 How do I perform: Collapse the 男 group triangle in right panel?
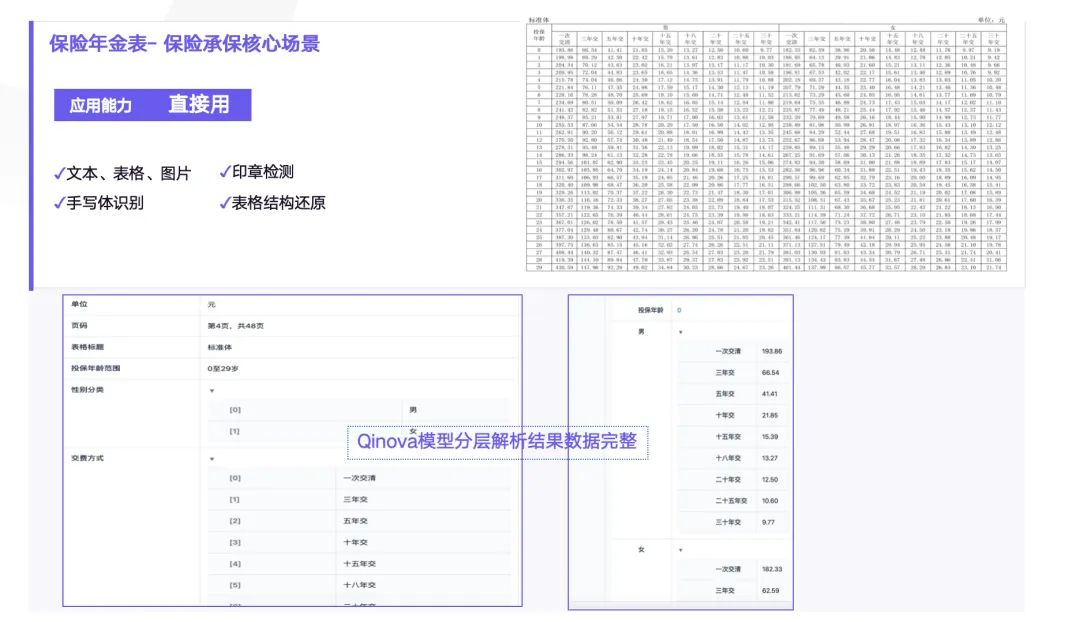pos(681,332)
